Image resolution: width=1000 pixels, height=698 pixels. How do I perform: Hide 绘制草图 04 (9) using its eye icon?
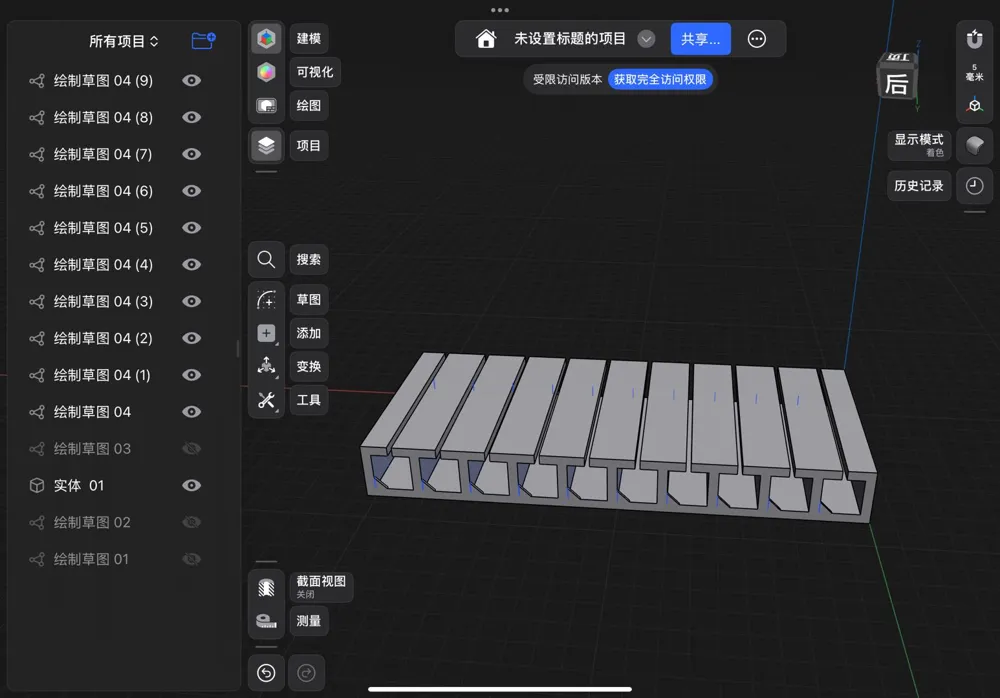pos(191,80)
